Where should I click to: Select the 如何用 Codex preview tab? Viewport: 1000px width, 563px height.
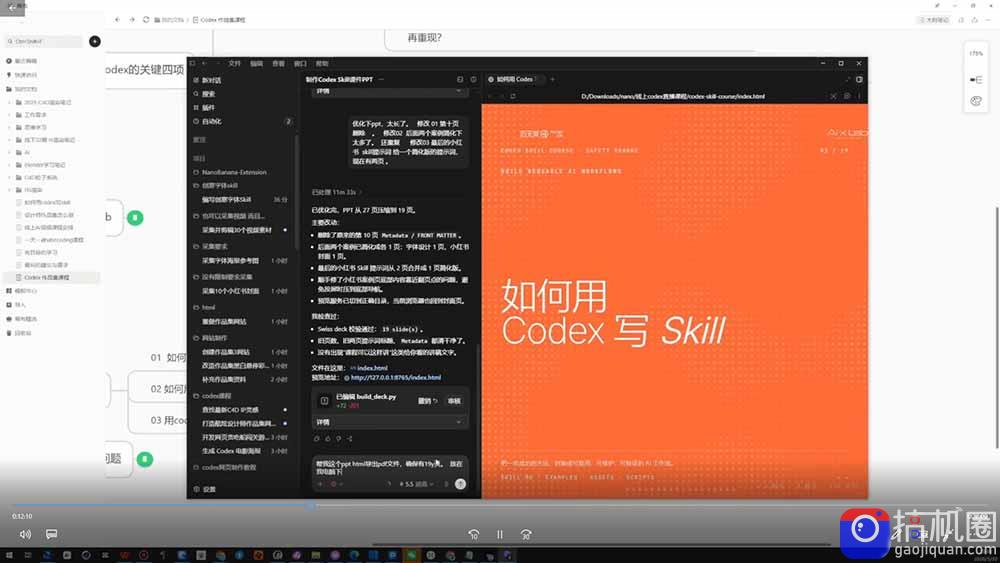coord(514,79)
